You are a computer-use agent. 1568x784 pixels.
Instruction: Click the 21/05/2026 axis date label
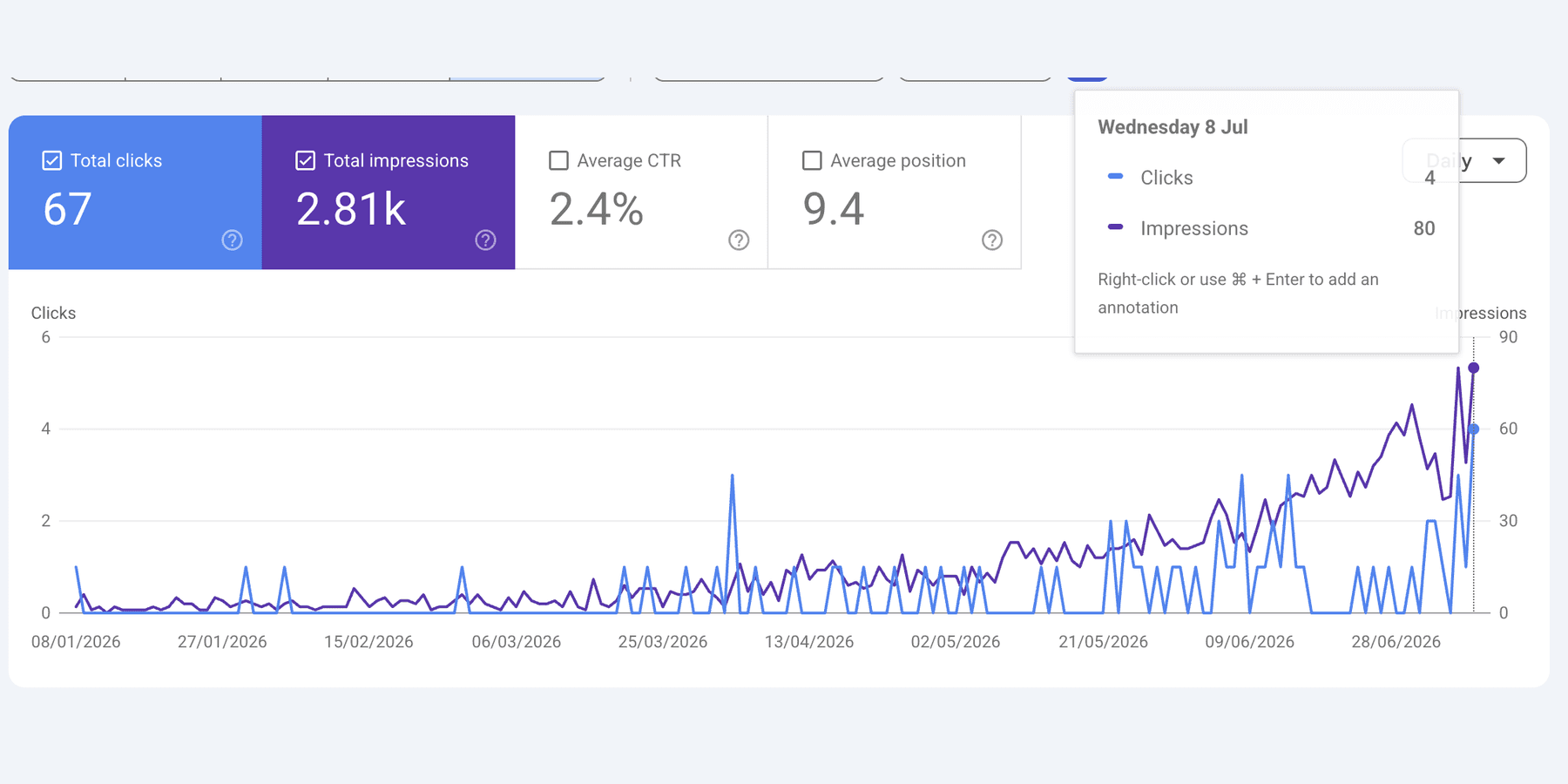(1104, 642)
